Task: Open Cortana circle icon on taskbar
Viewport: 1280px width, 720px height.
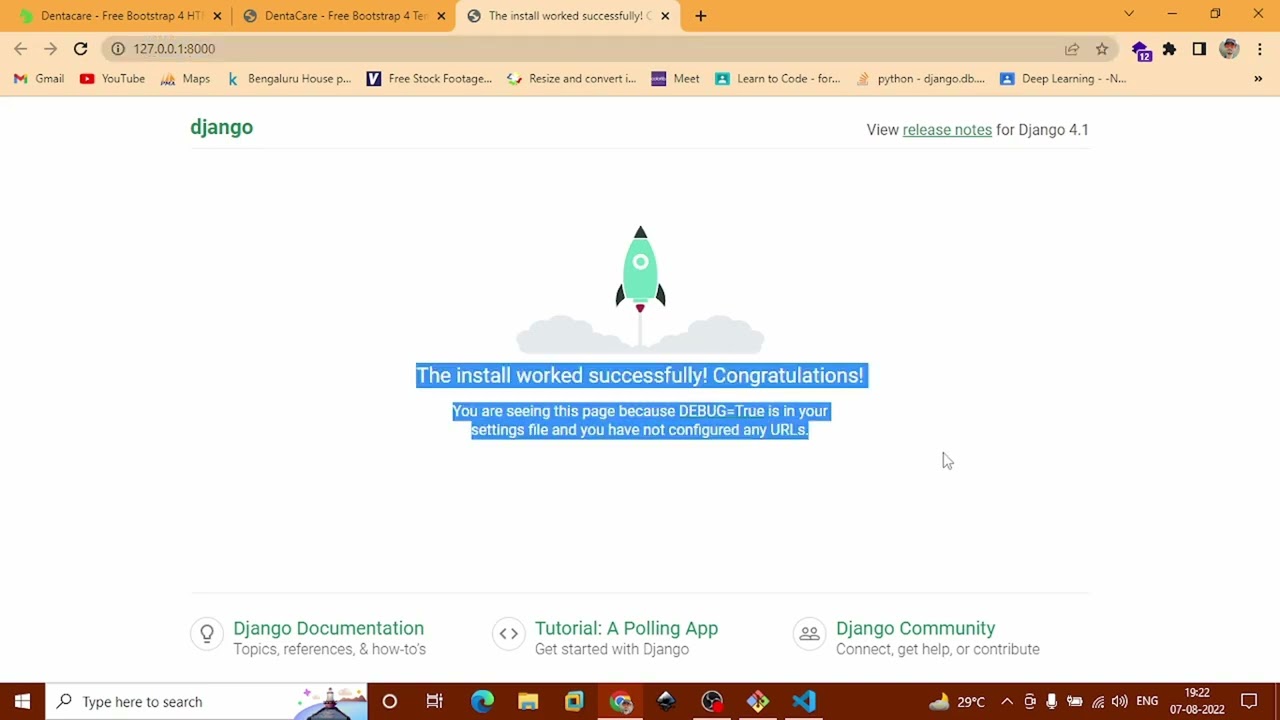Action: click(x=389, y=701)
